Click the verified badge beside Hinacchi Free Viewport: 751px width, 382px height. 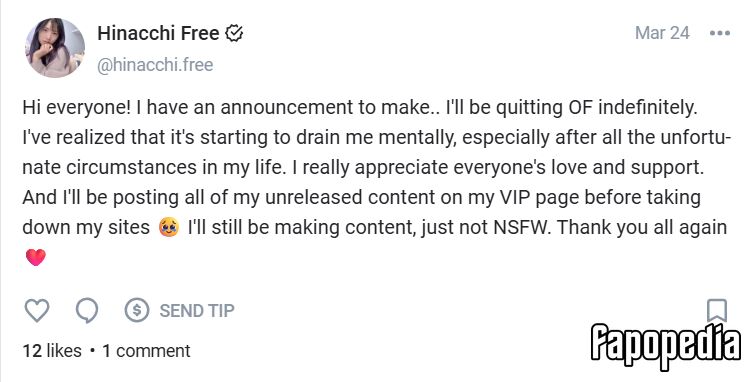234,34
